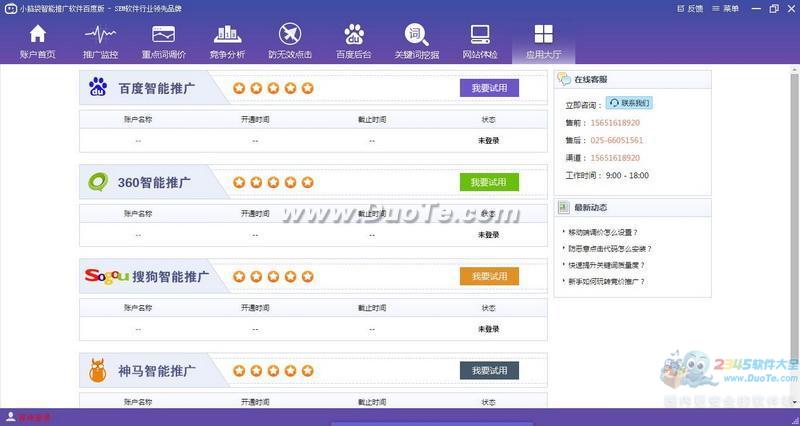Click 账户名称 column header in 百度 table
Image resolution: width=800 pixels, height=426 pixels.
coord(138,119)
